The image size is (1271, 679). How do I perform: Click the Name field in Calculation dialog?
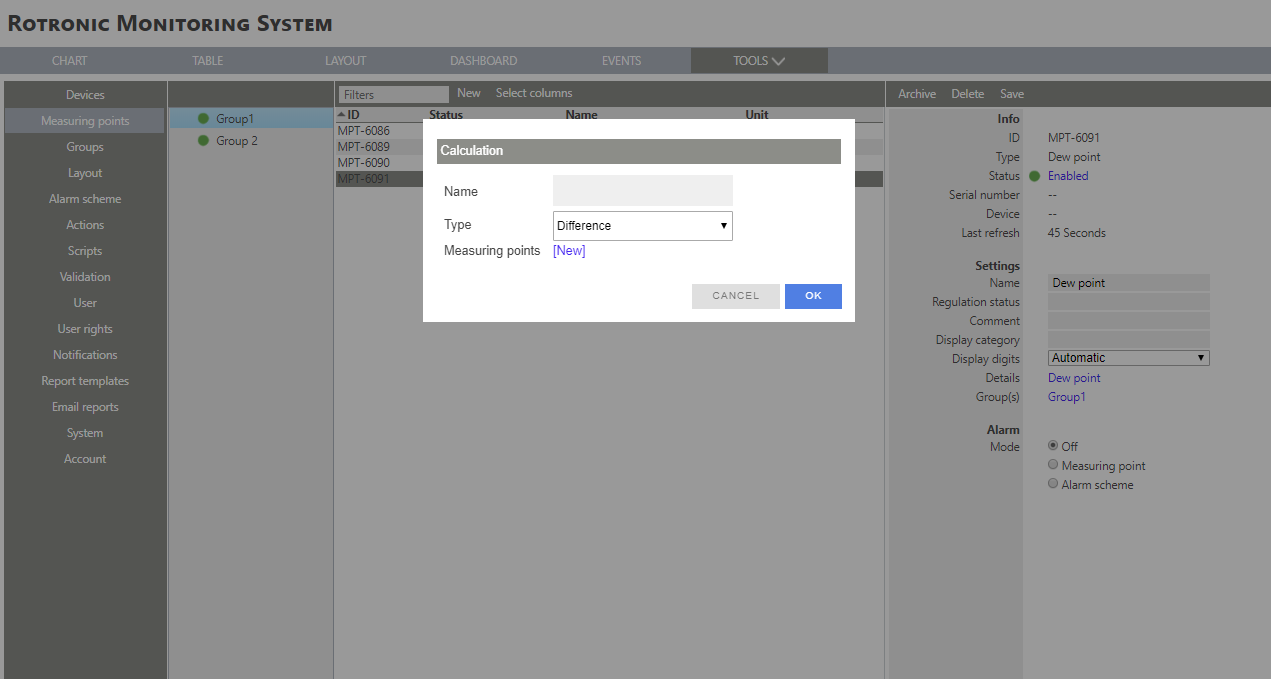click(x=643, y=191)
